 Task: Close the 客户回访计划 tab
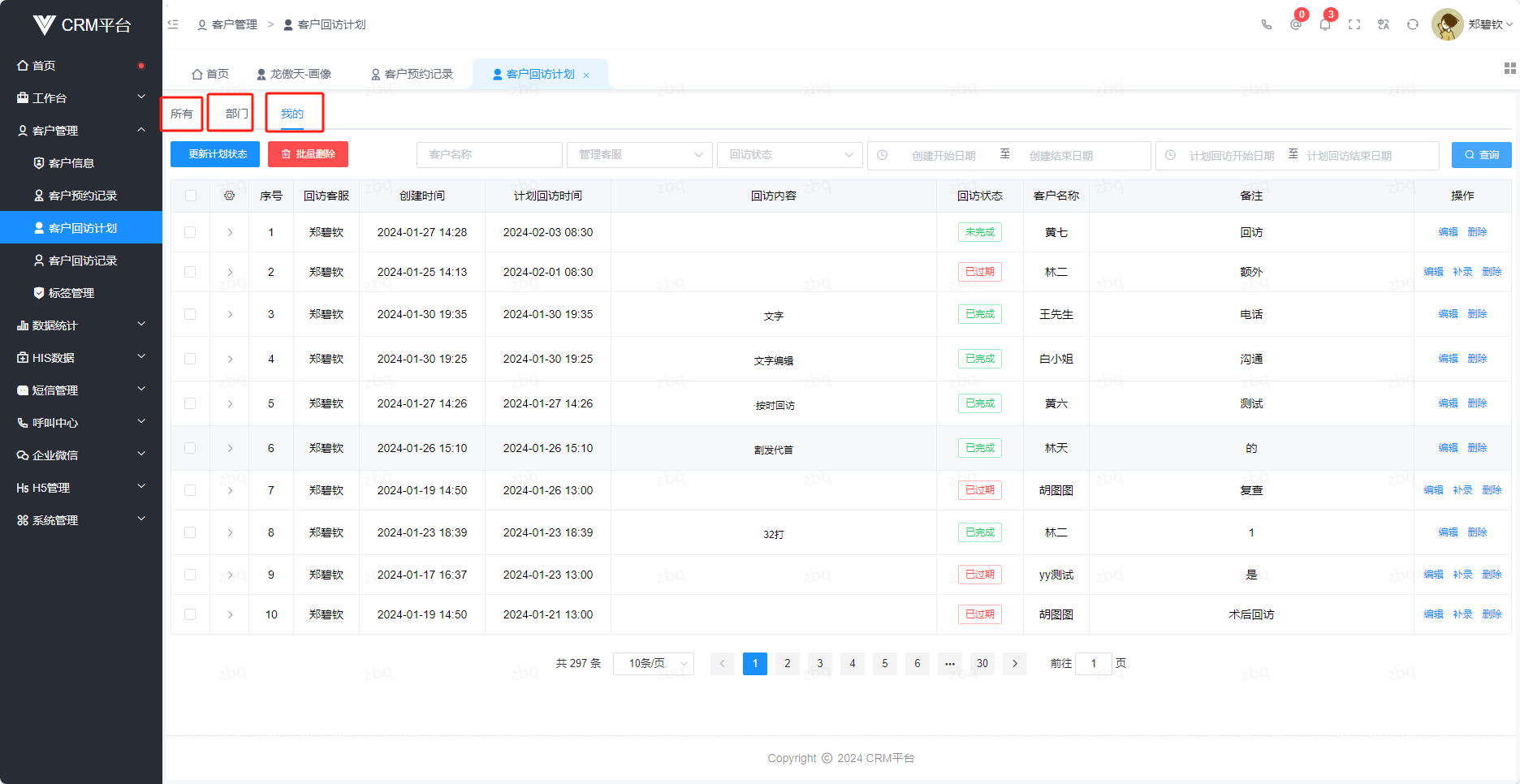pyautogui.click(x=586, y=75)
